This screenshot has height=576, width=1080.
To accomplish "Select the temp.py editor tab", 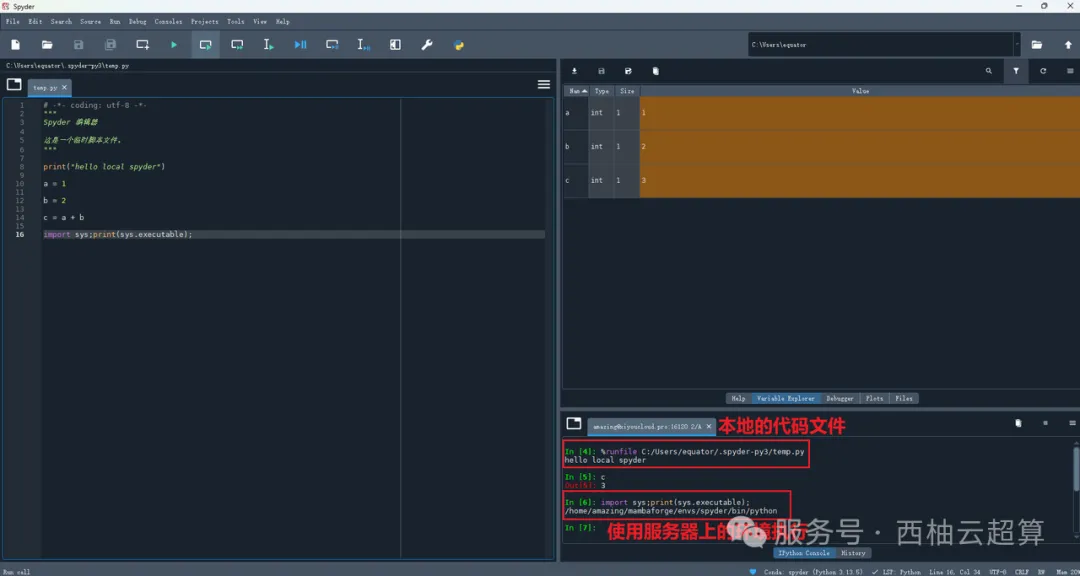I will pyautogui.click(x=45, y=88).
